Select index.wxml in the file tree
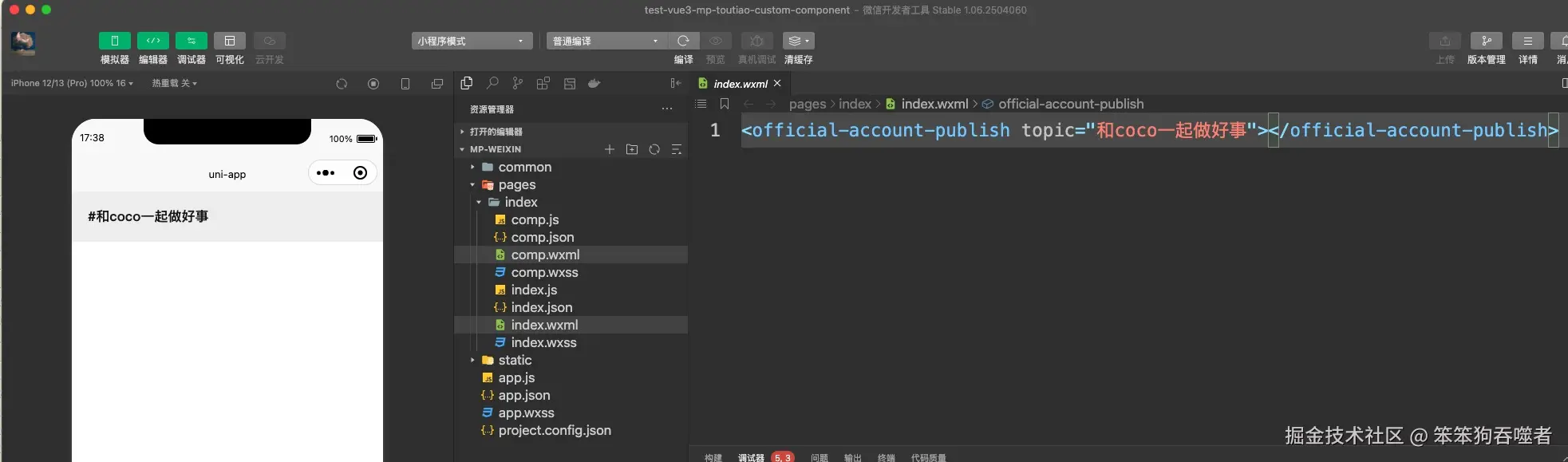Image resolution: width=1568 pixels, height=462 pixels. (571, 325)
